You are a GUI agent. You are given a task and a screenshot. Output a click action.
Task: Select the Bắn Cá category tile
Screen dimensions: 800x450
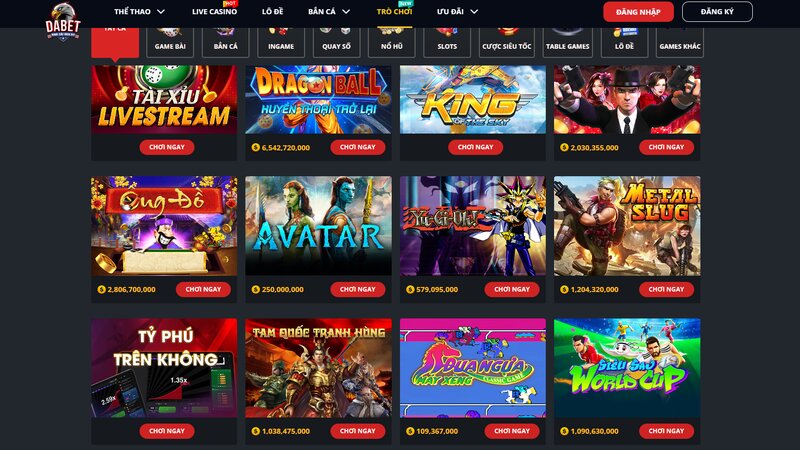click(x=226, y=42)
